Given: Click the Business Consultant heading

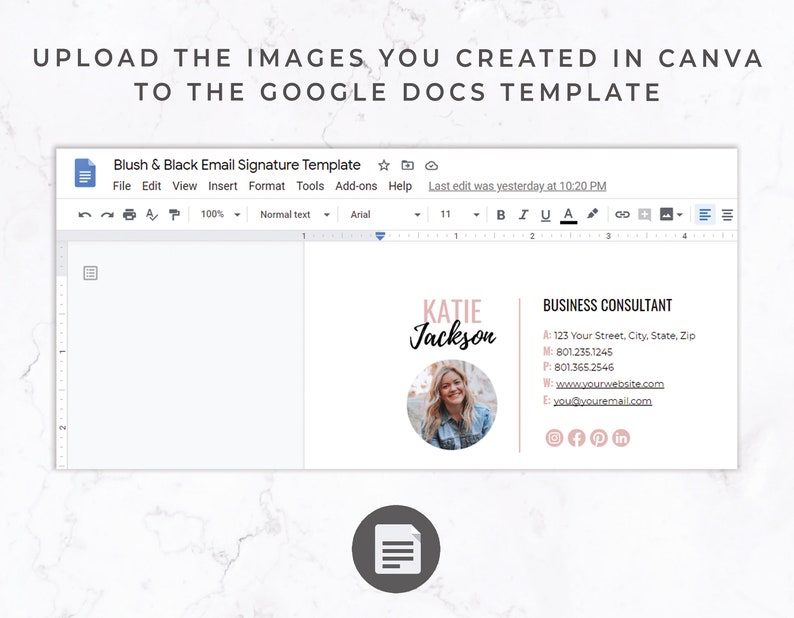Looking at the screenshot, I should tap(607, 305).
